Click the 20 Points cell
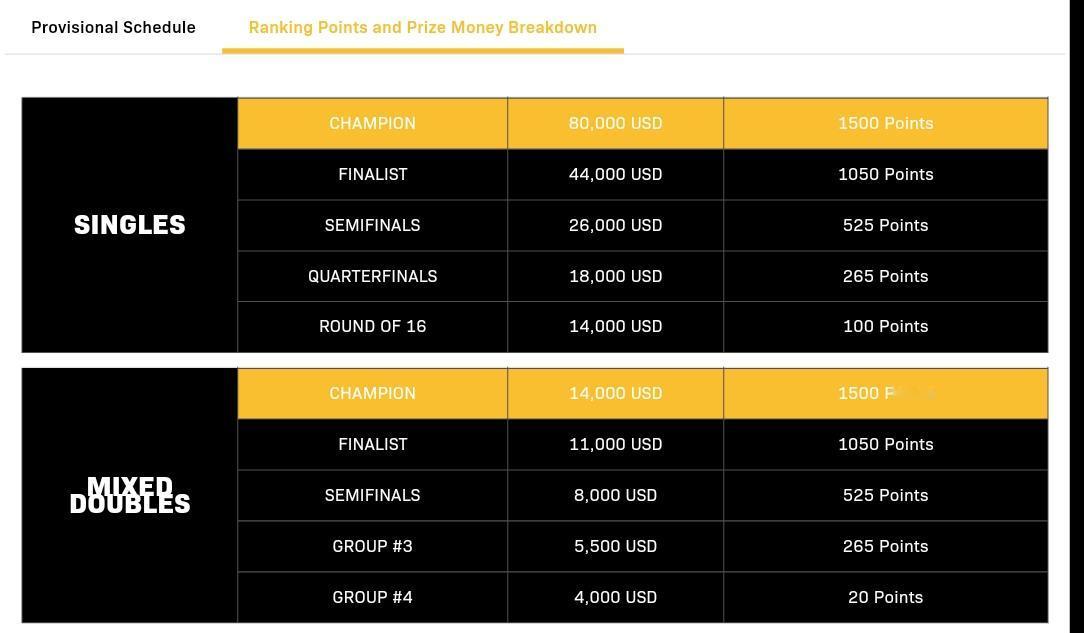The image size is (1084, 633). 885,597
